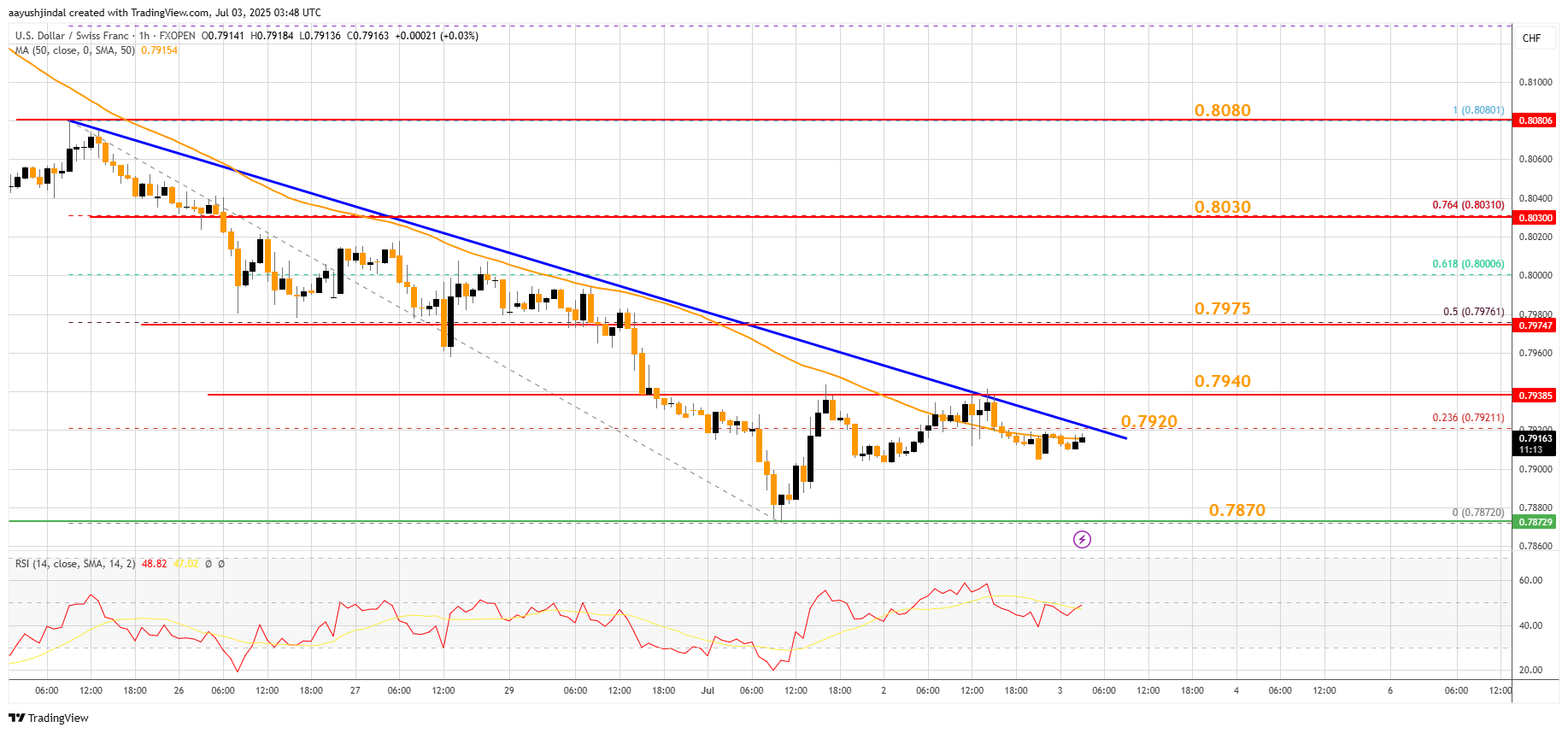The width and height of the screenshot is (1568, 733).
Task: Click the 27 date label on time axis
Action: [x=355, y=690]
